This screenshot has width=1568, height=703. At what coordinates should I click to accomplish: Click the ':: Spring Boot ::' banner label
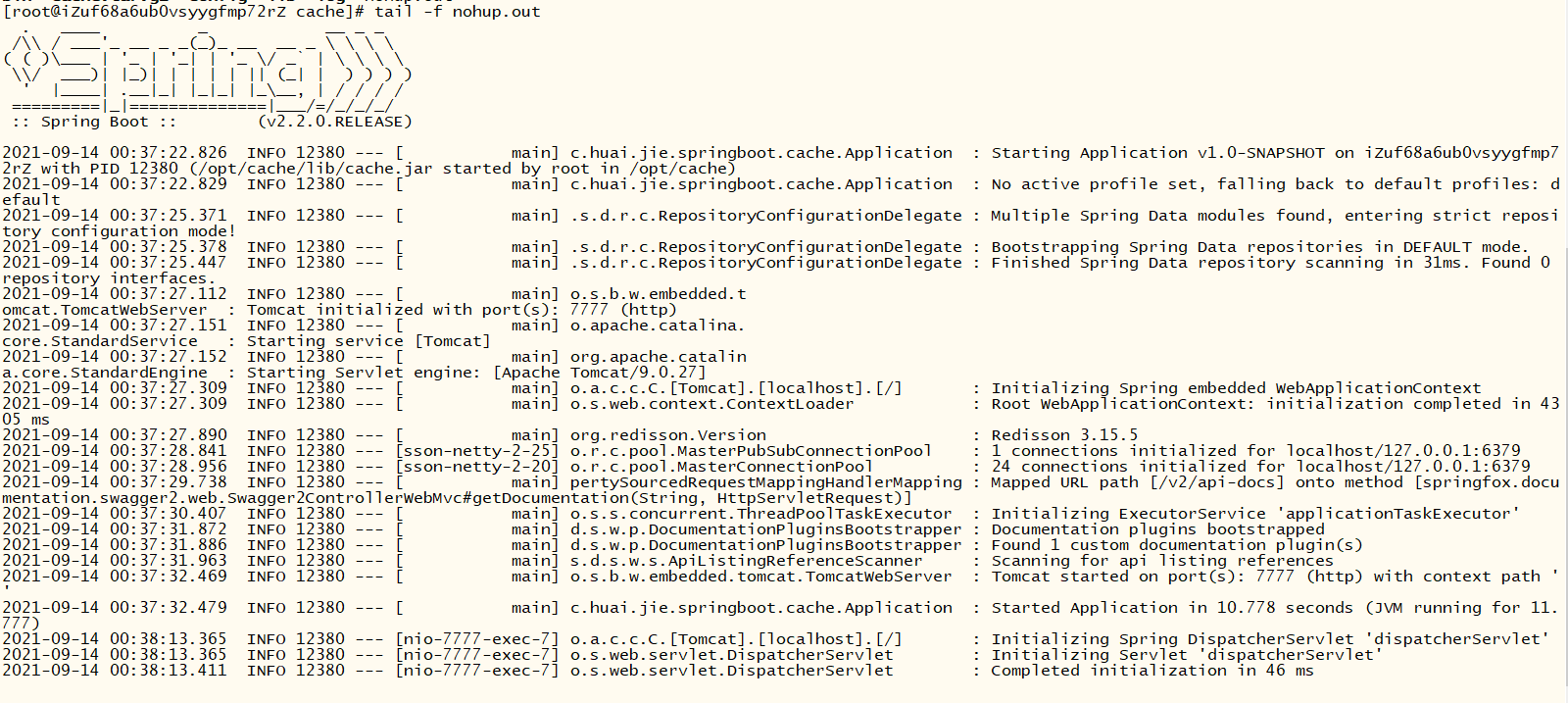click(95, 122)
